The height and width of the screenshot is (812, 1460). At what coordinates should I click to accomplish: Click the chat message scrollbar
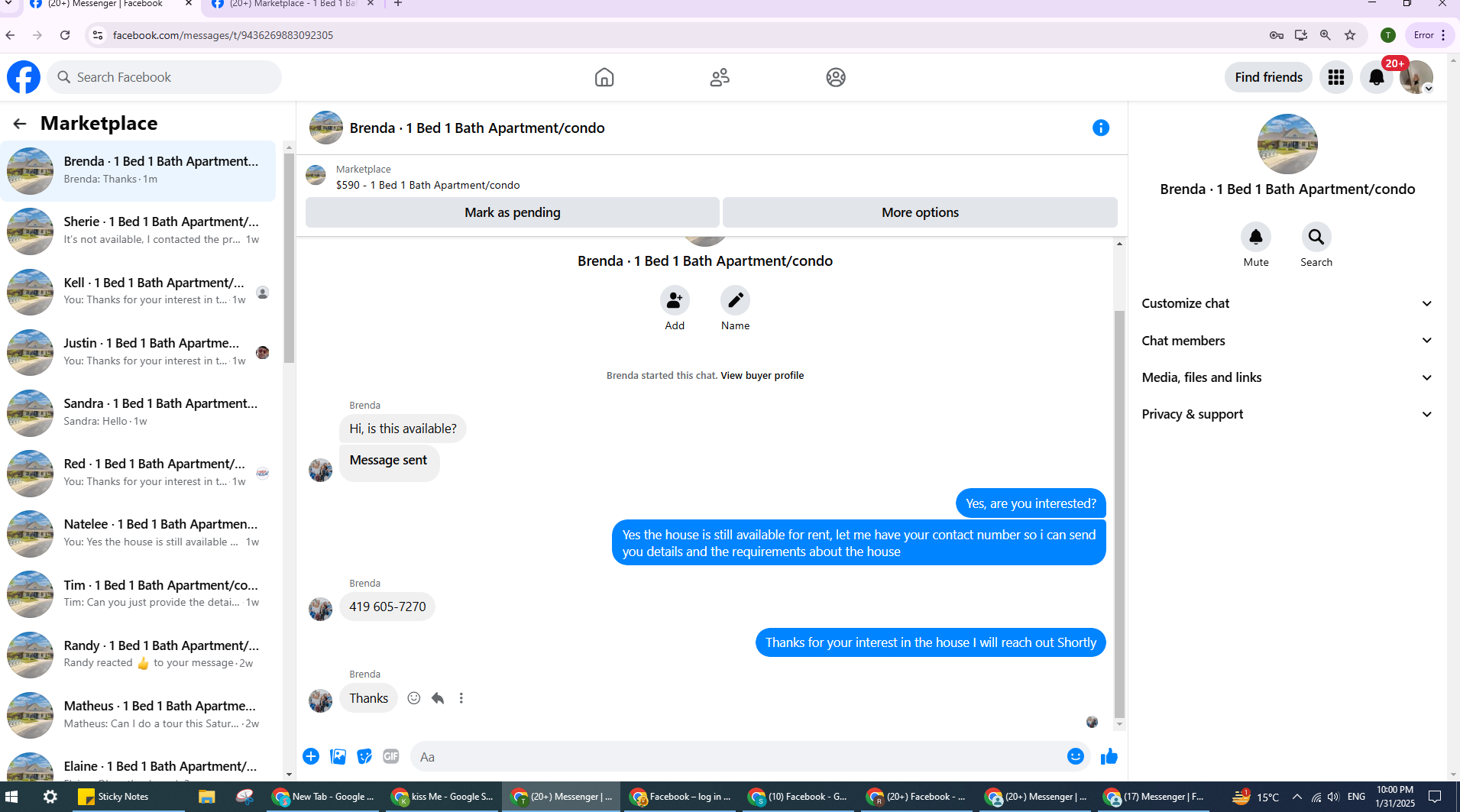[1119, 516]
